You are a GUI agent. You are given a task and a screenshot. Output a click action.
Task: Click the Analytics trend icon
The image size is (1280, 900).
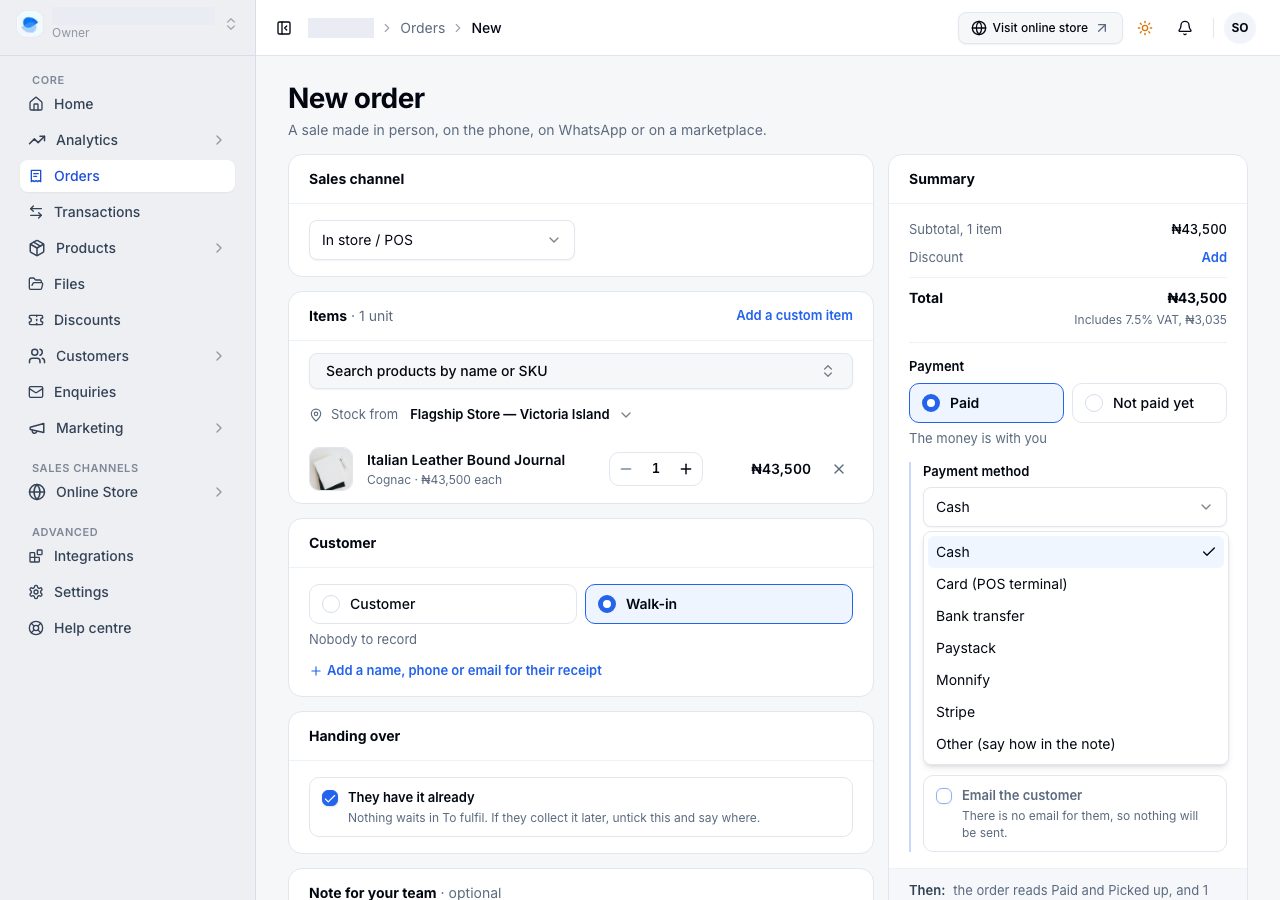coord(37,140)
